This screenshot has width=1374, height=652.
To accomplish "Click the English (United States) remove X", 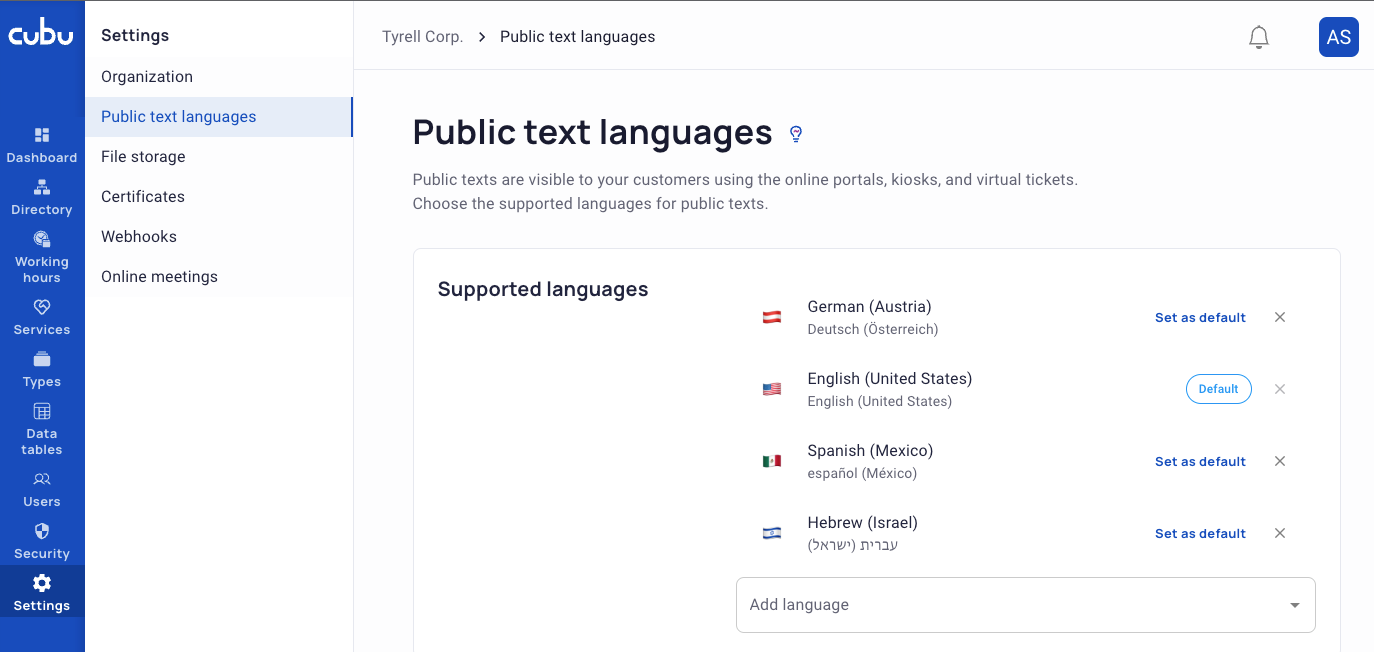I will click(1280, 389).
